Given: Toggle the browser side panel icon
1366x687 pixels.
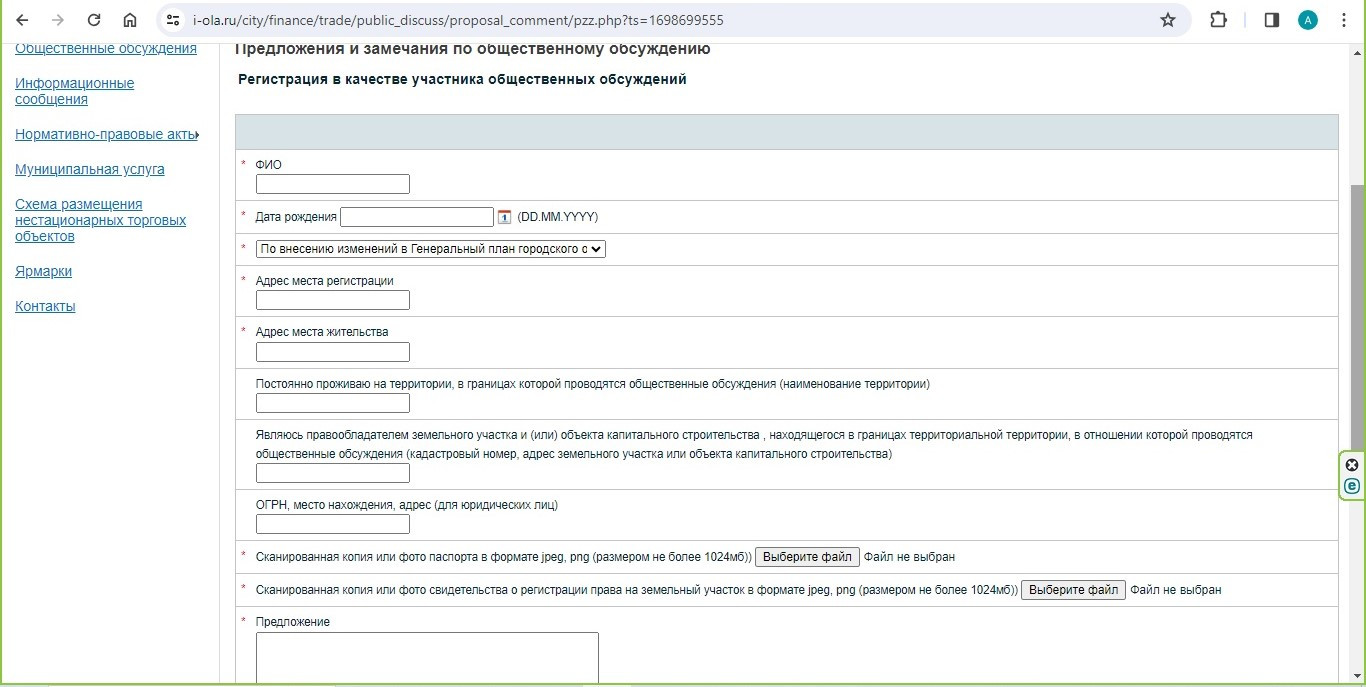Looking at the screenshot, I should pos(1271,20).
